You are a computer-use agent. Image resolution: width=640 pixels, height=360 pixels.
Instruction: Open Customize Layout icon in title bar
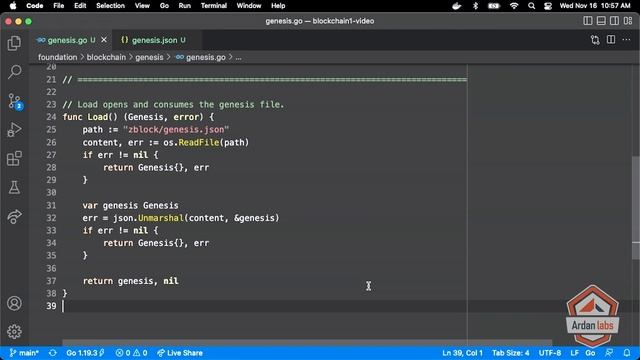628,21
